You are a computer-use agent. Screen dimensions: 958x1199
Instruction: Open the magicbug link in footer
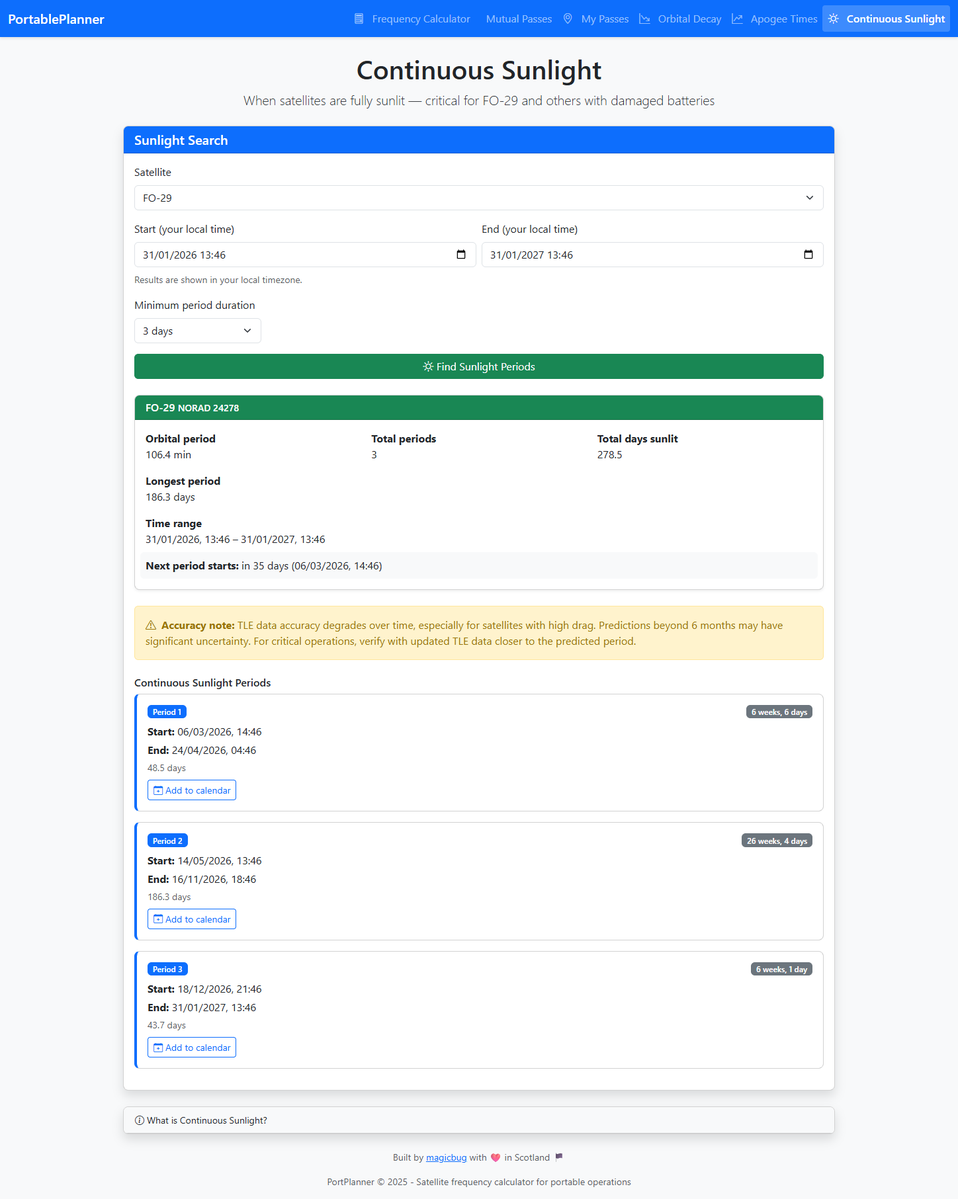click(x=446, y=1158)
